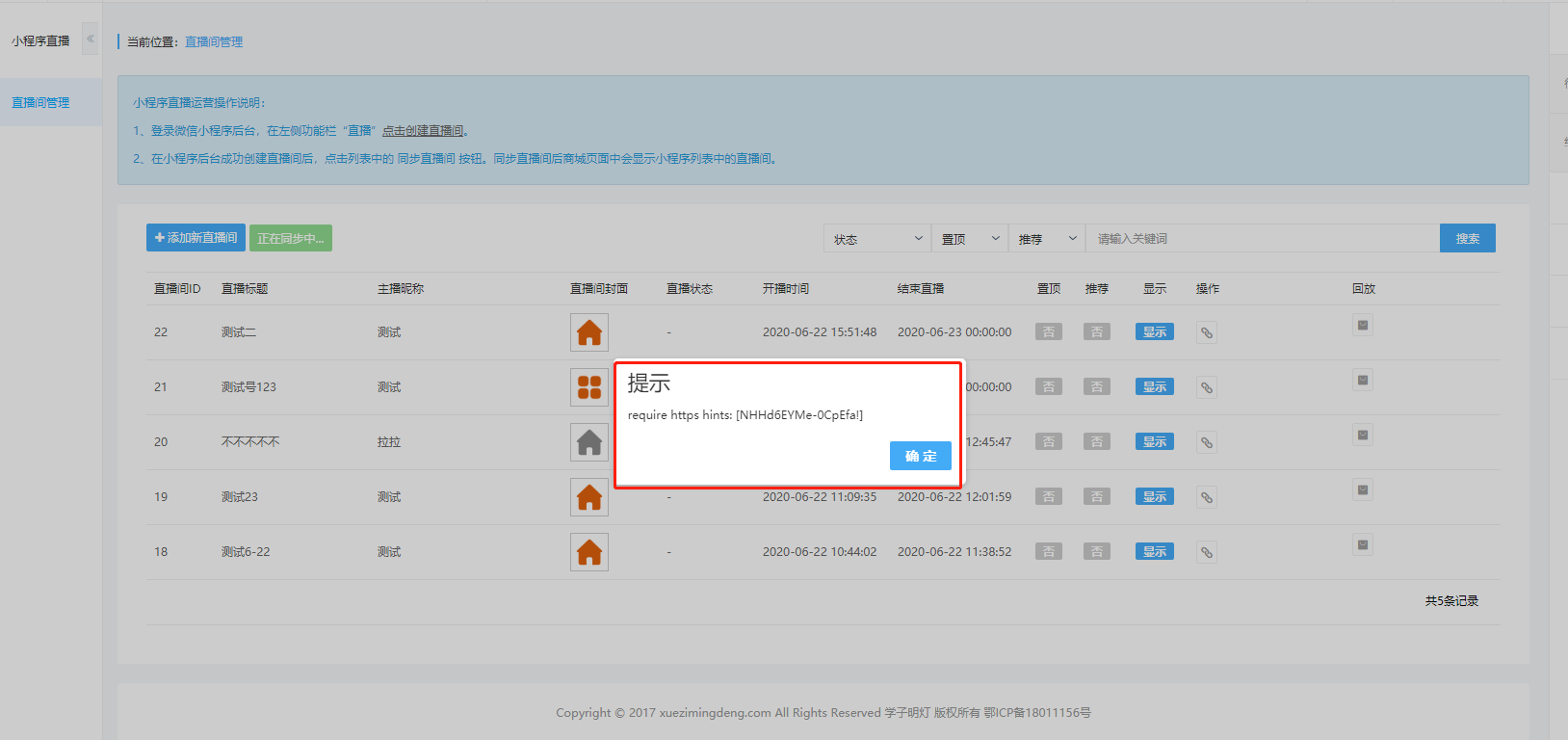This screenshot has height=740, width=1568.
Task: Toggle 推荐 for row 18
Action: click(1097, 551)
